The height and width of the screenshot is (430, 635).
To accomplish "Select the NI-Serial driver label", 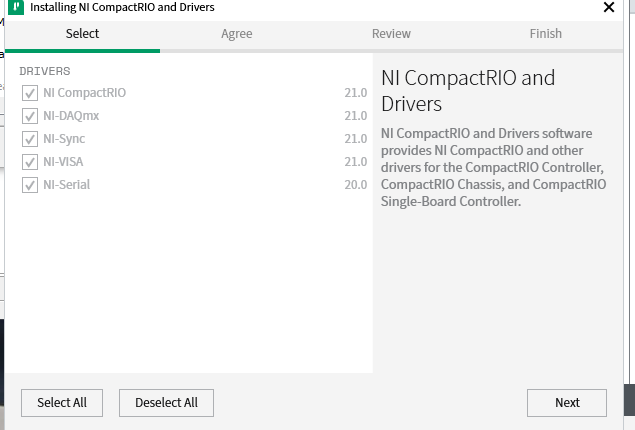I will (66, 185).
